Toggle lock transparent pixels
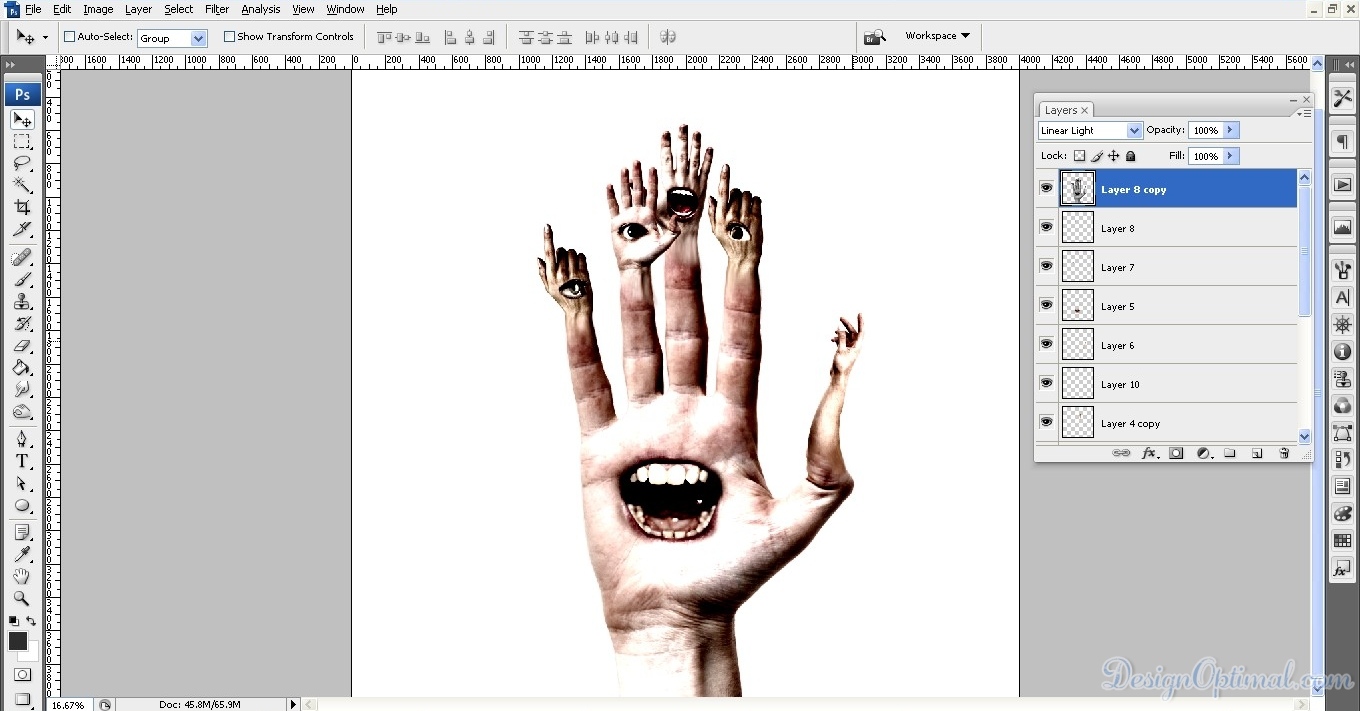1360x711 pixels. click(1079, 156)
